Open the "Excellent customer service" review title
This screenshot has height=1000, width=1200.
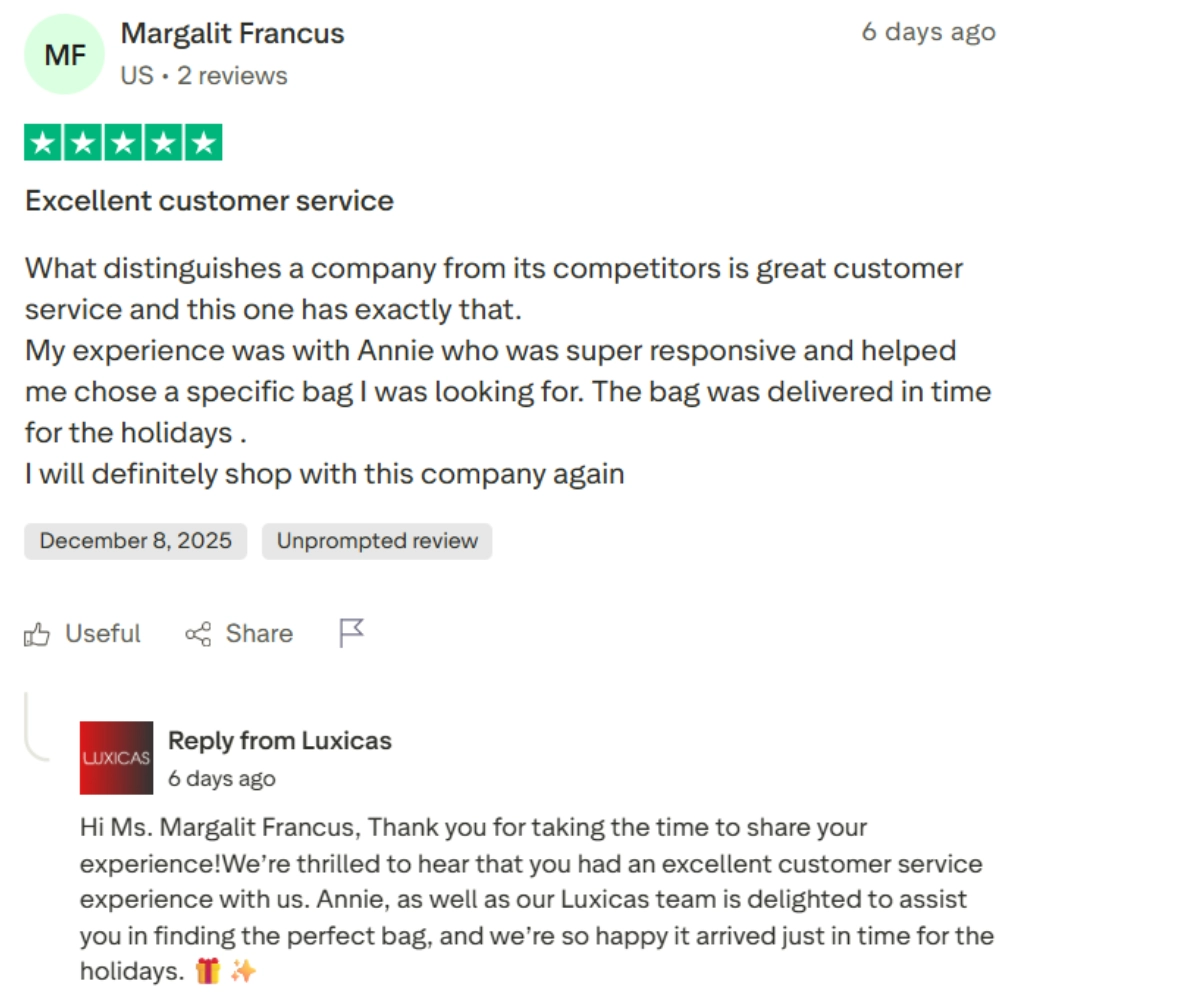[x=209, y=201]
